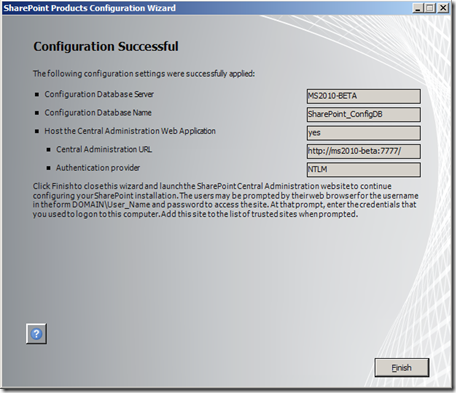This screenshot has height=393, width=456.
Task: Open the blue question mark help button
Action: click(36, 333)
